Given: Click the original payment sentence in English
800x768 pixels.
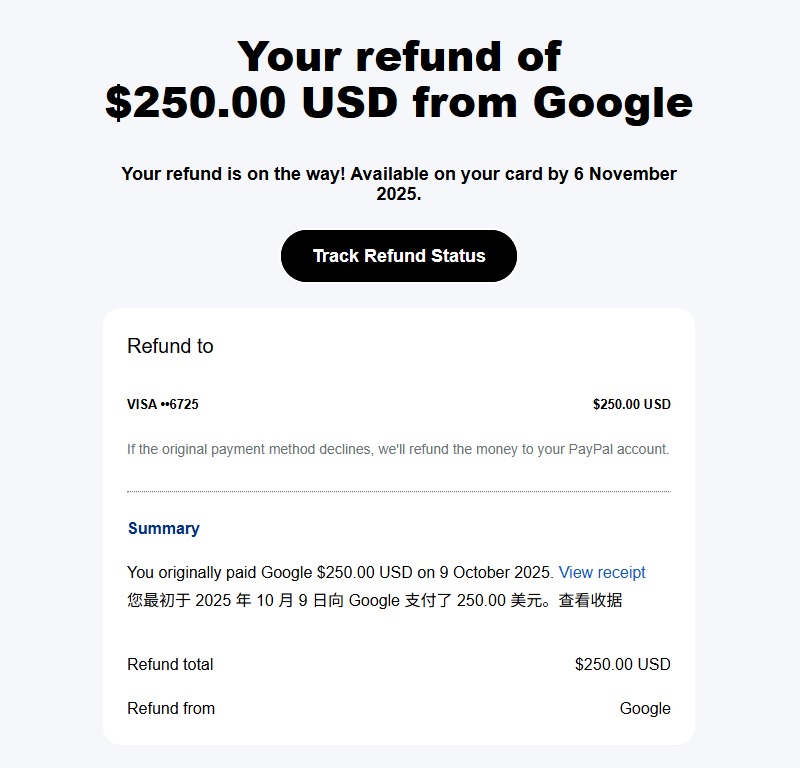Looking at the screenshot, I should pos(340,572).
